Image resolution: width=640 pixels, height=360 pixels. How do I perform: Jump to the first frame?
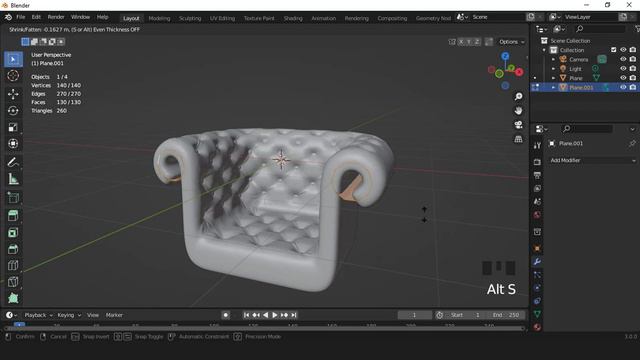246,315
